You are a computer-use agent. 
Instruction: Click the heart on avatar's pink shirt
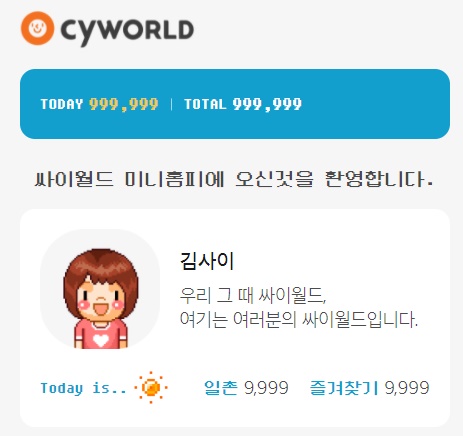(x=101, y=339)
